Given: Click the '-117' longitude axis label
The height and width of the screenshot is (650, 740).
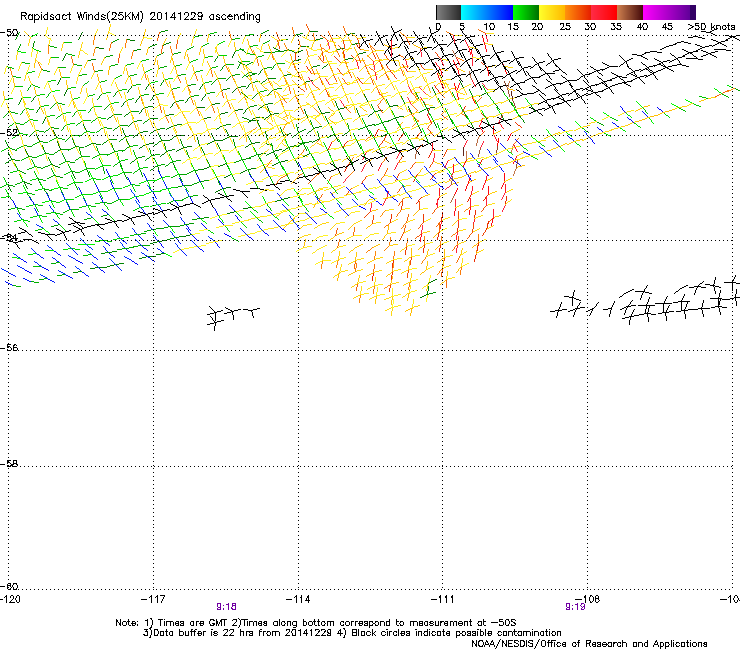Looking at the screenshot, I should click(x=153, y=599).
